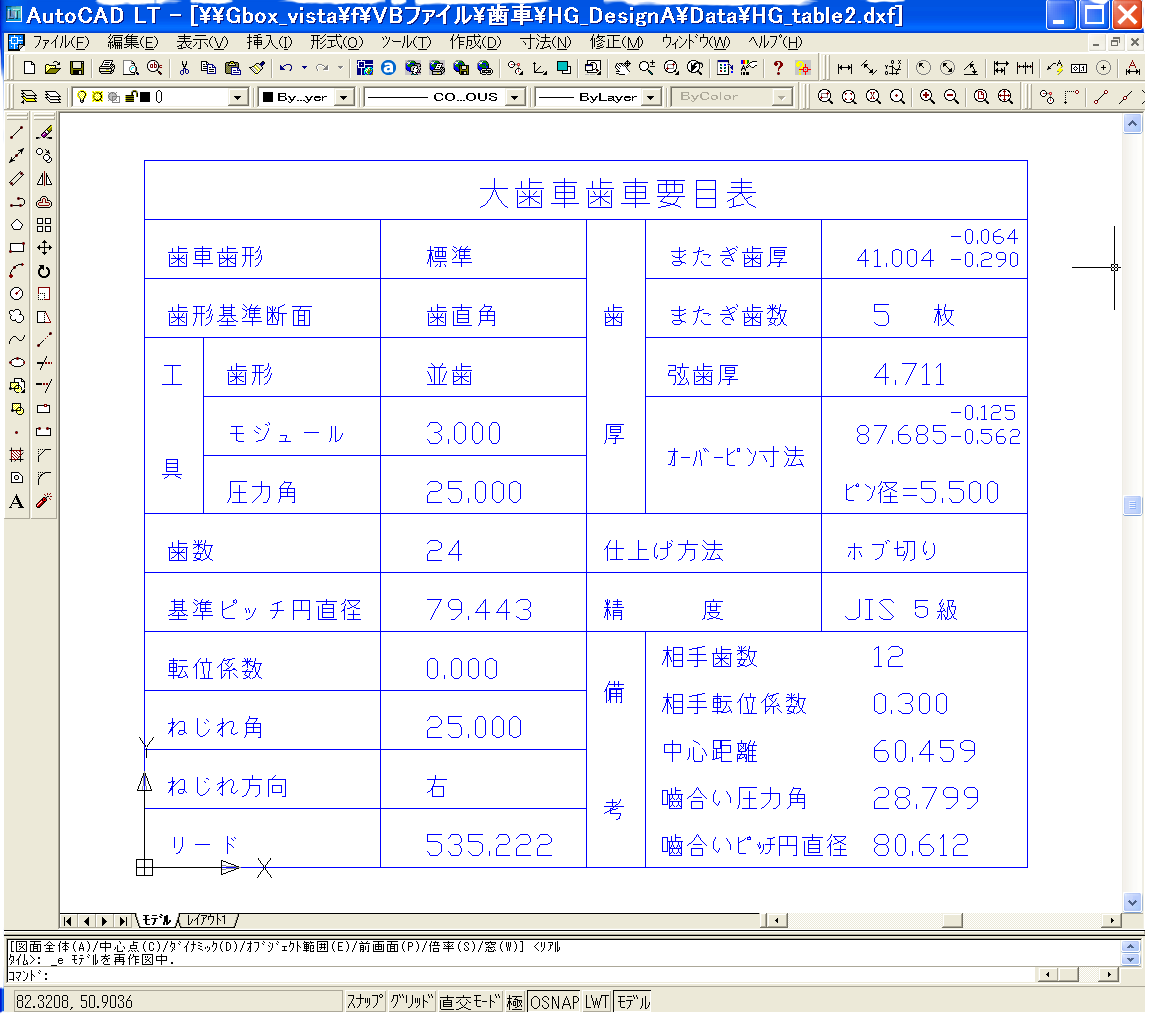
Task: Expand the ByLayer lineweight dropdown
Action: coord(650,97)
